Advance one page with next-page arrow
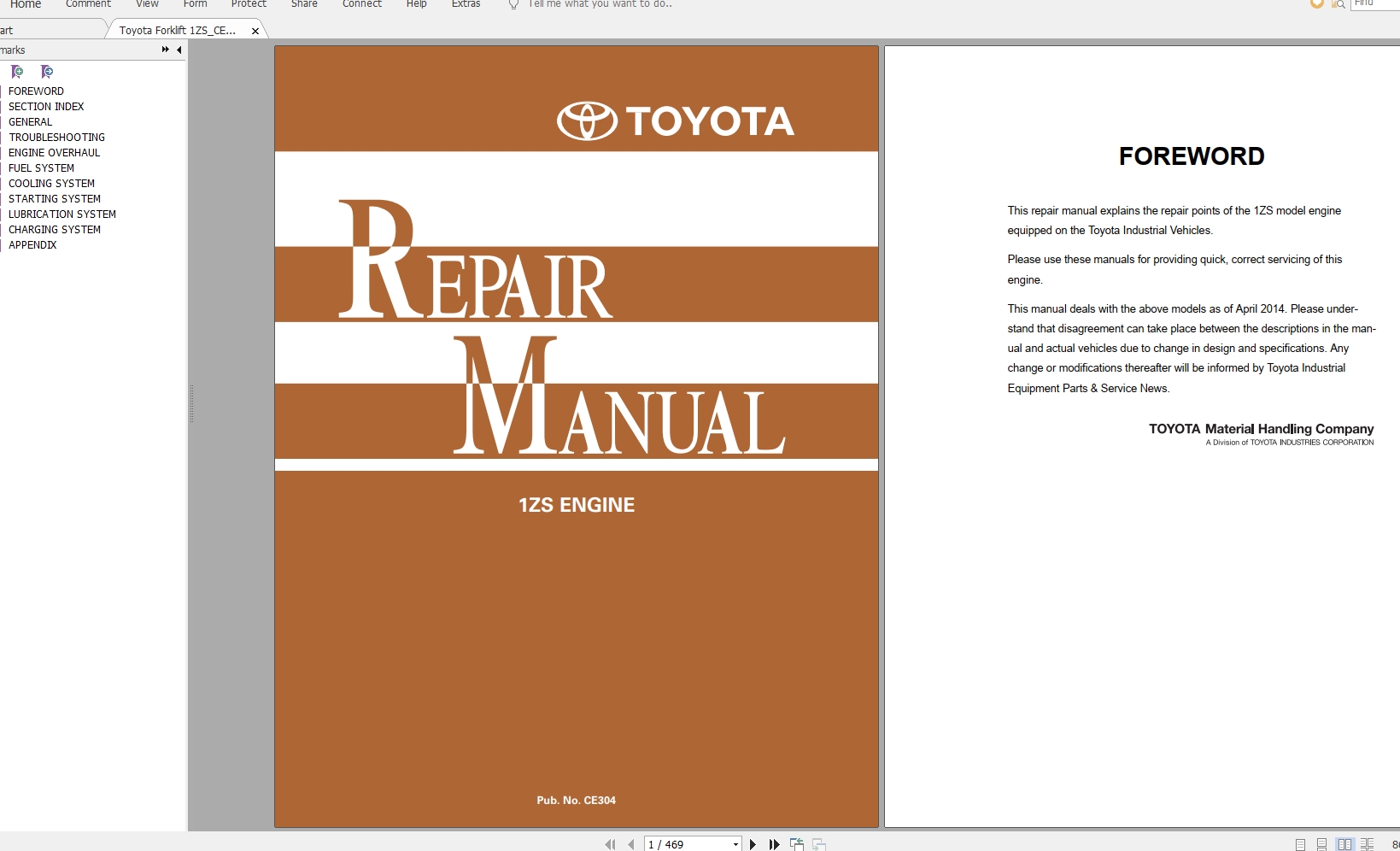 [753, 844]
